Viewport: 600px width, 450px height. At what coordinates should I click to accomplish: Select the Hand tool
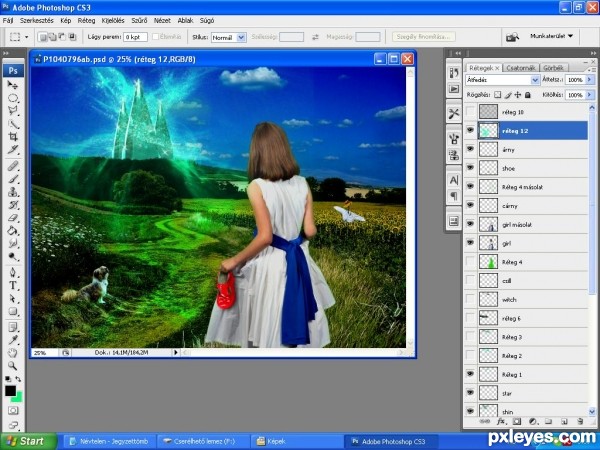[13, 353]
